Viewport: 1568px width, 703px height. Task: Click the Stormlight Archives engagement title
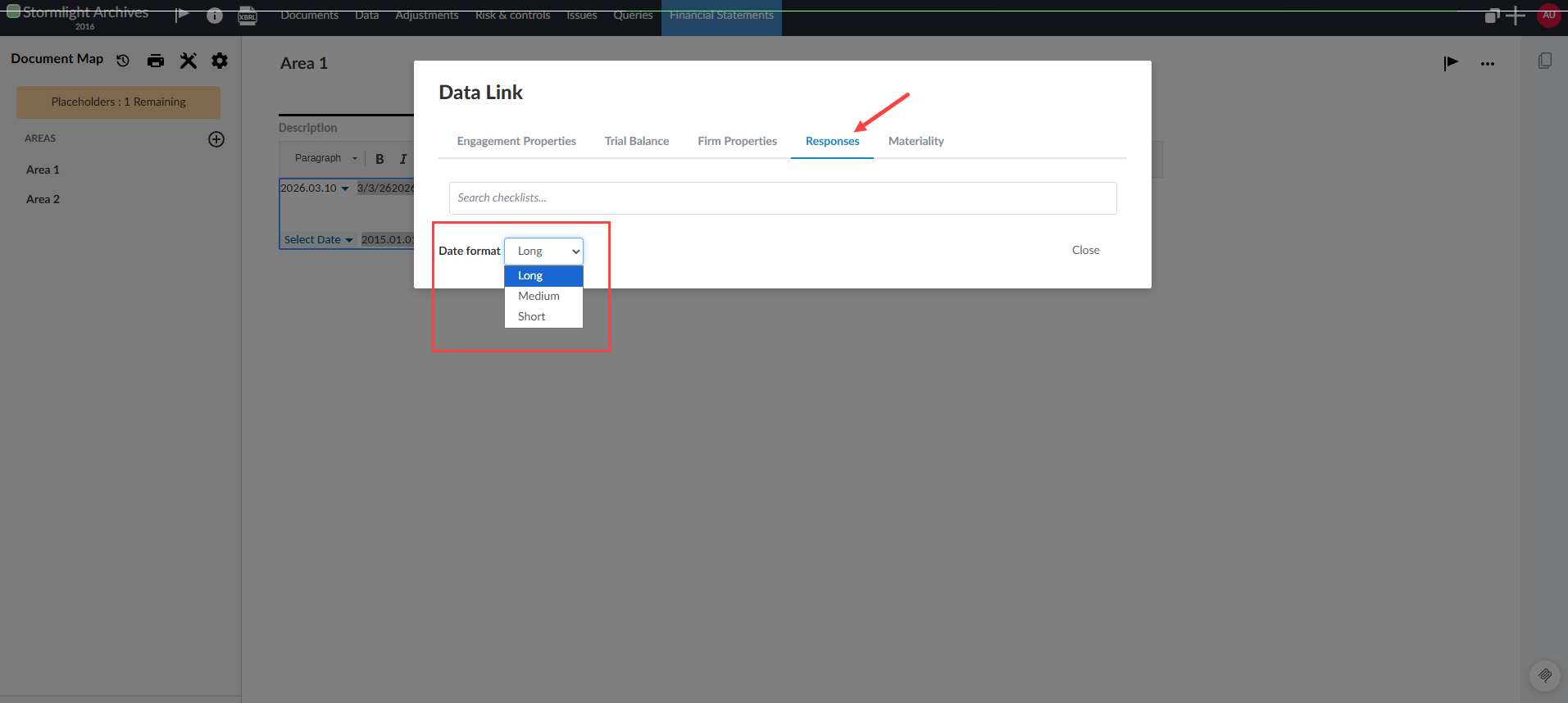click(85, 12)
